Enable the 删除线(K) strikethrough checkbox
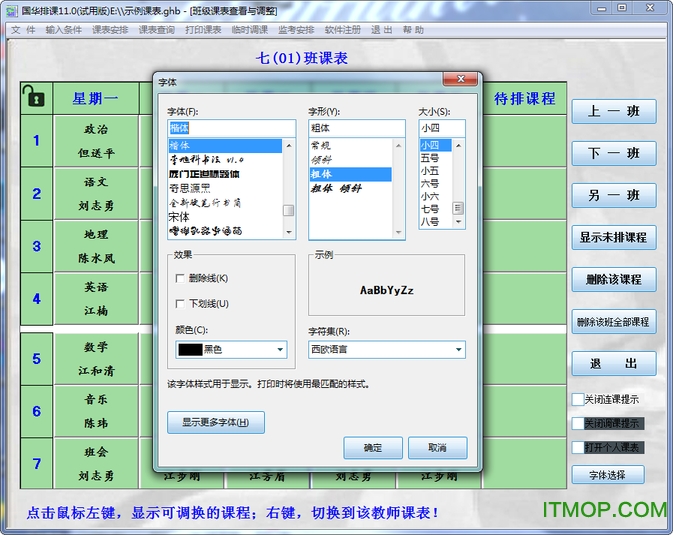The width and height of the screenshot is (673, 535). (x=180, y=278)
